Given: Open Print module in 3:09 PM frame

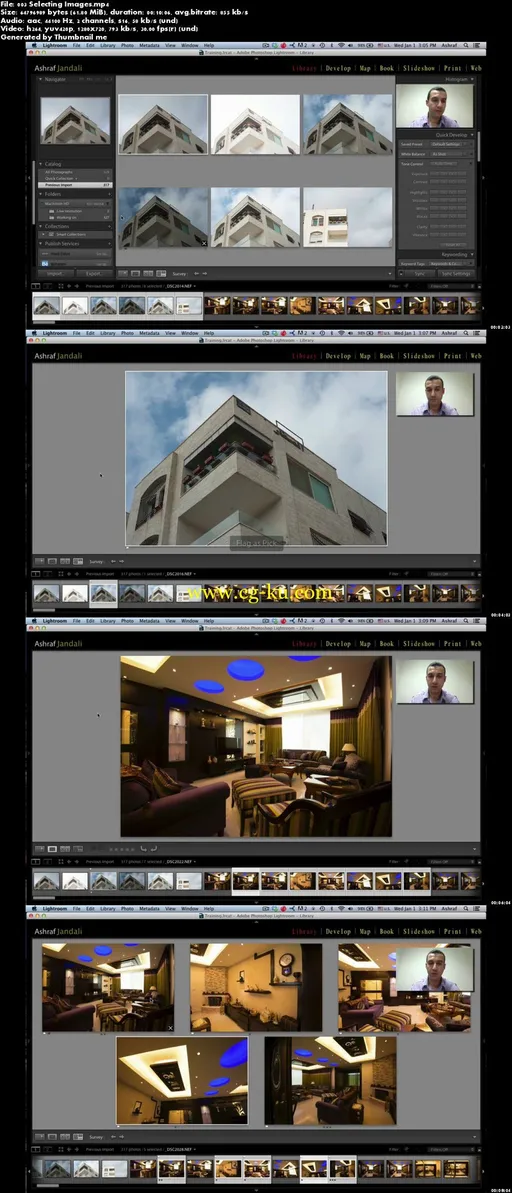Looking at the screenshot, I should point(453,644).
